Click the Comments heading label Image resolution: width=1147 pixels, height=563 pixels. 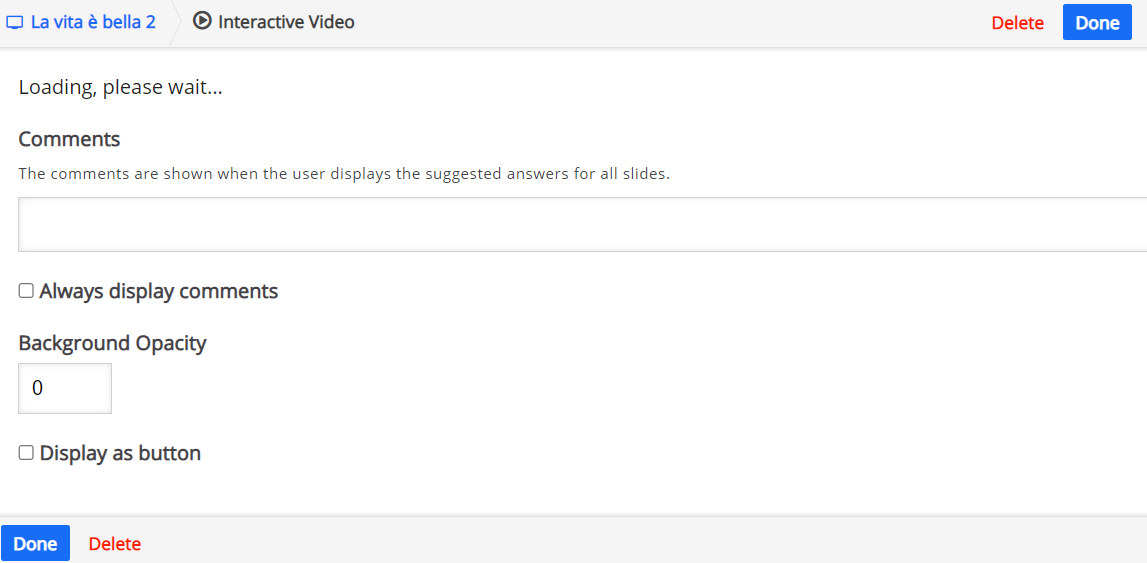pos(69,139)
